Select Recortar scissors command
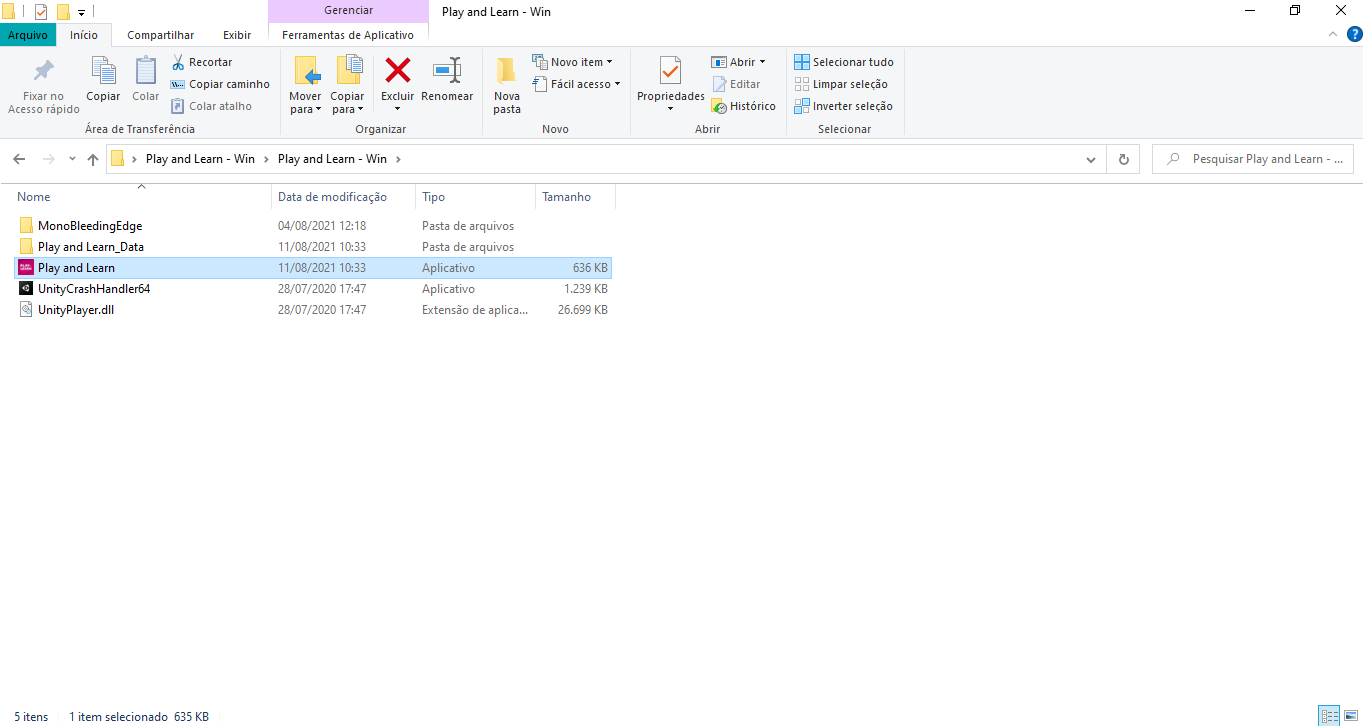The width and height of the screenshot is (1363, 726). coord(203,62)
